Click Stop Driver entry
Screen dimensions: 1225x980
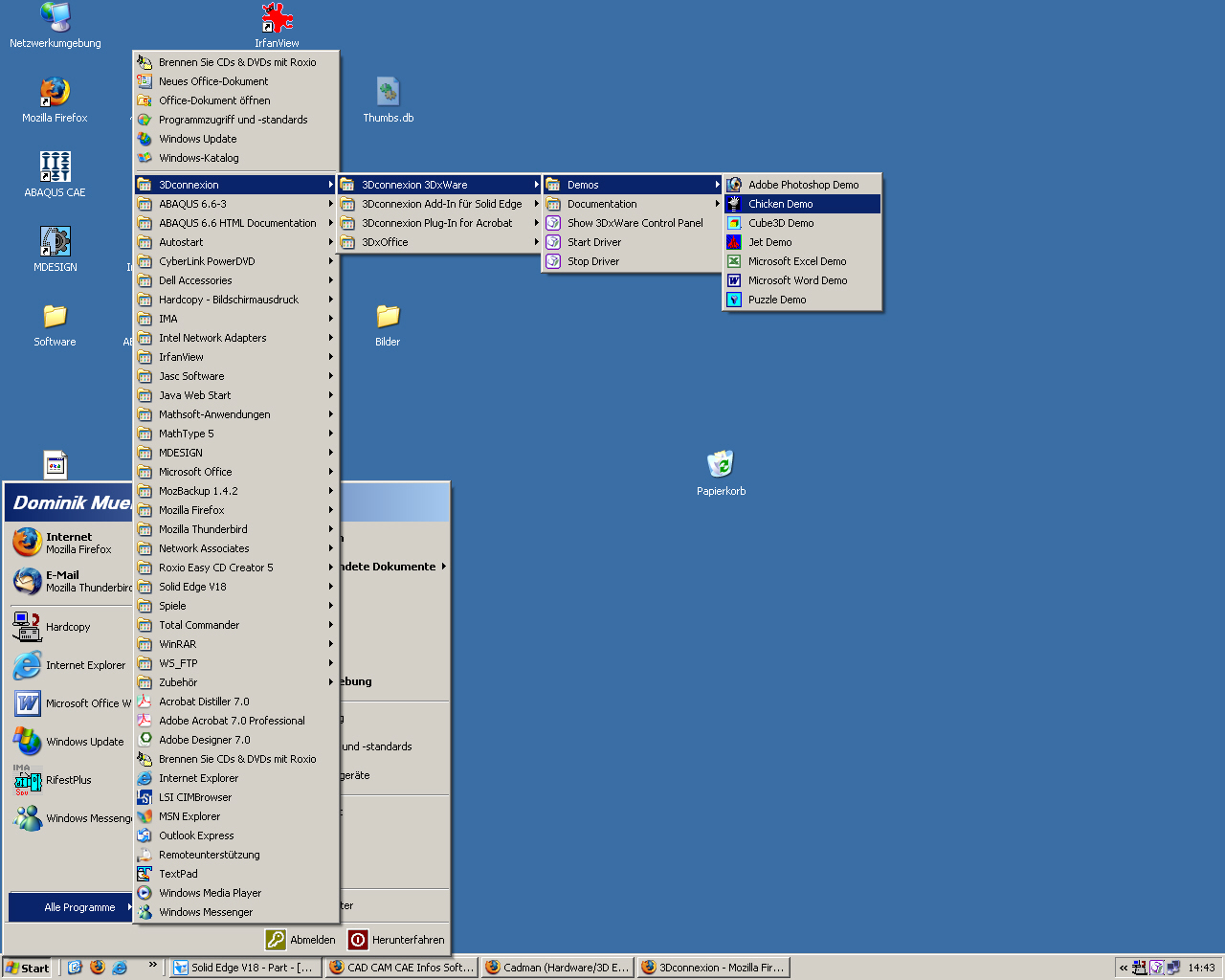633,261
